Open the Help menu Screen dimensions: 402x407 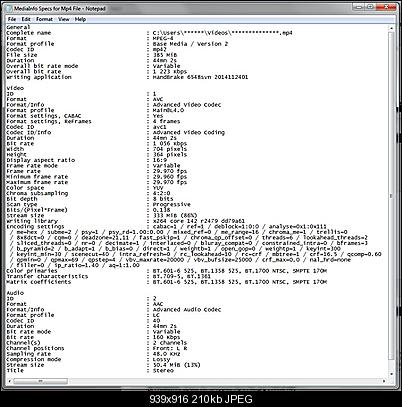coord(80,19)
